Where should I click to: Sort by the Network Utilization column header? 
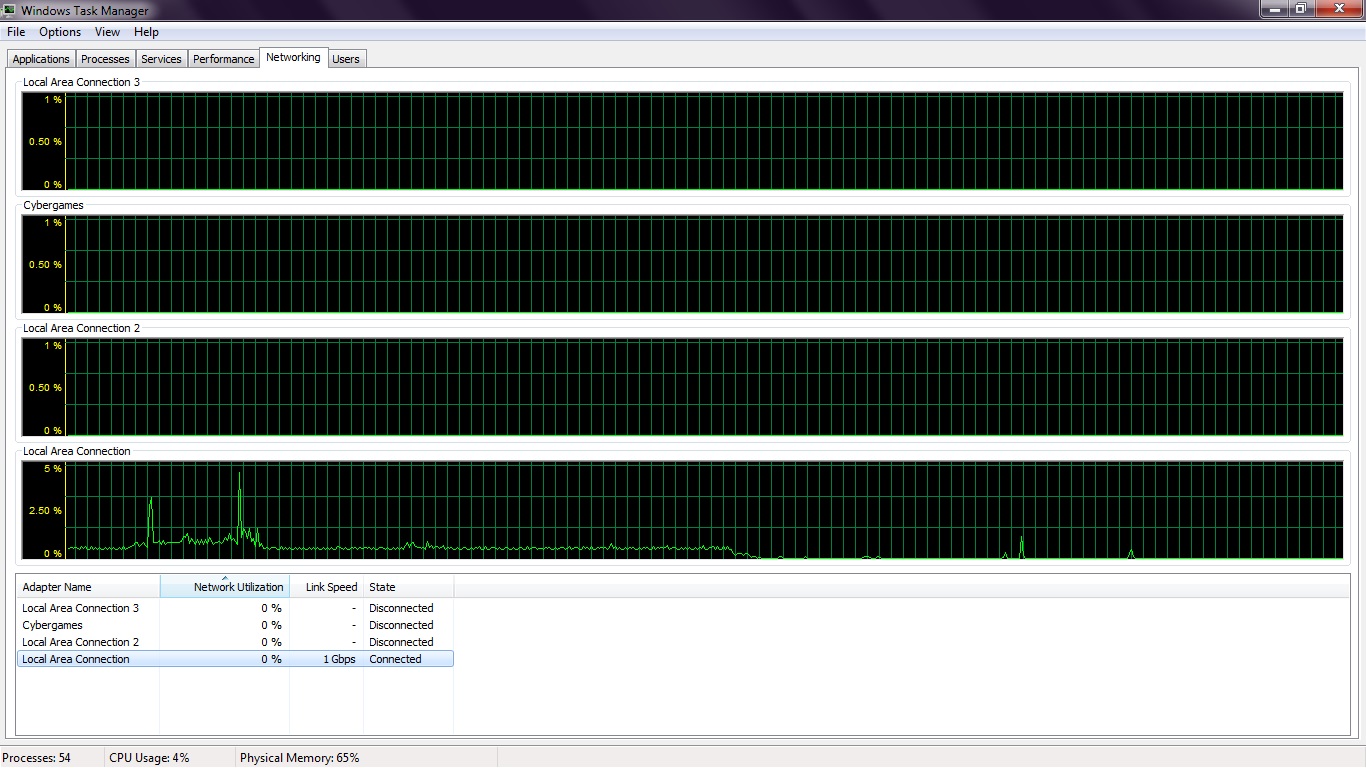pyautogui.click(x=225, y=587)
